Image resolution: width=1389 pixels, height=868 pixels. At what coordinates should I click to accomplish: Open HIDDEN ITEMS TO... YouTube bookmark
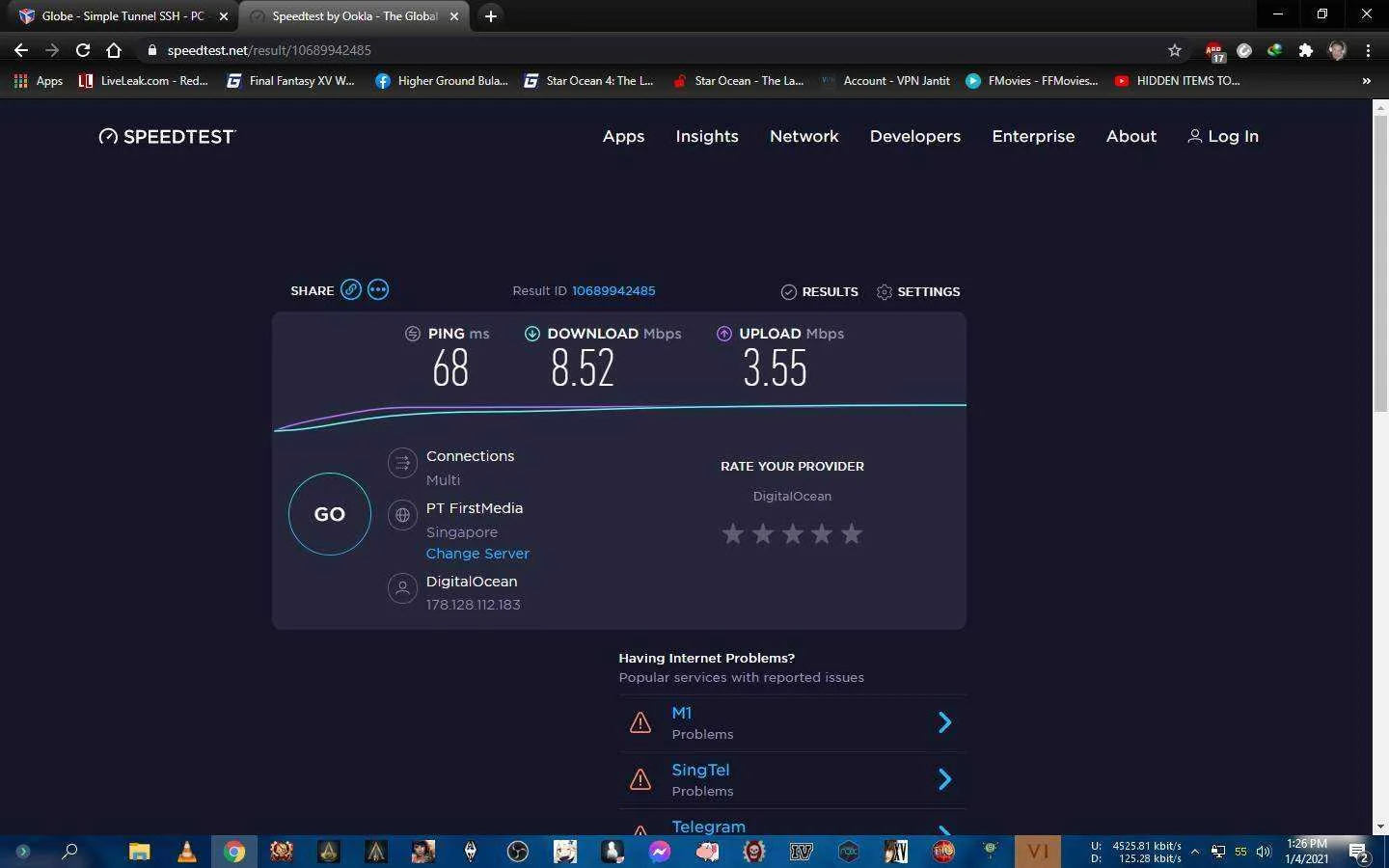[1177, 81]
